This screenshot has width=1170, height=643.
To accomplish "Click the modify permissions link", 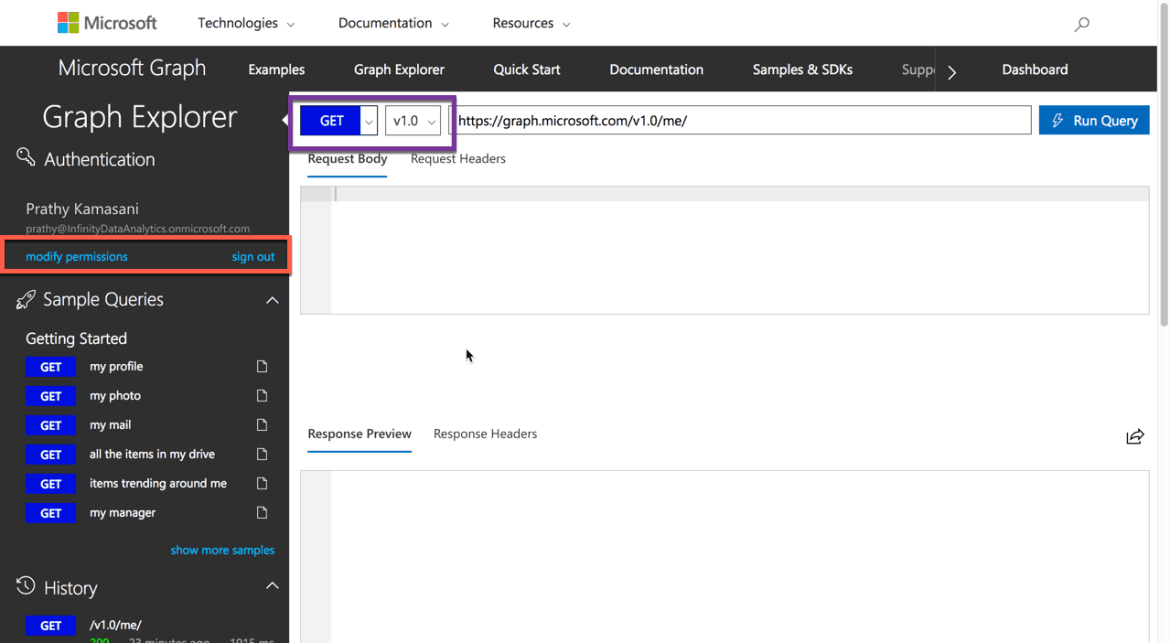I will point(77,257).
